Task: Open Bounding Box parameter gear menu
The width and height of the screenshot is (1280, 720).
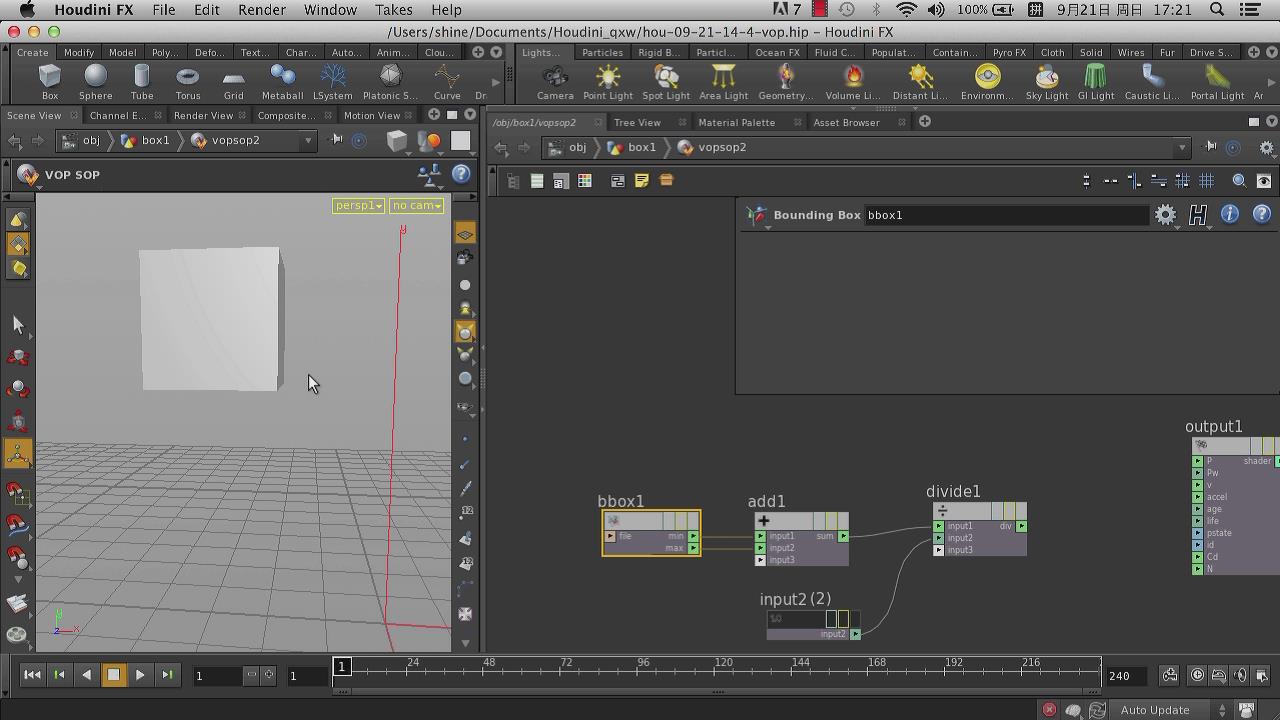Action: (x=1165, y=215)
